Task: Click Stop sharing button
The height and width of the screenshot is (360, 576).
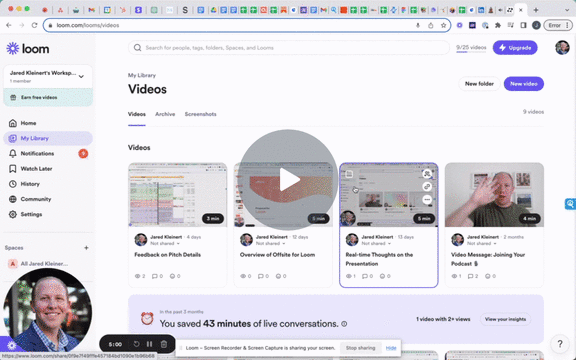Action: pos(360,348)
